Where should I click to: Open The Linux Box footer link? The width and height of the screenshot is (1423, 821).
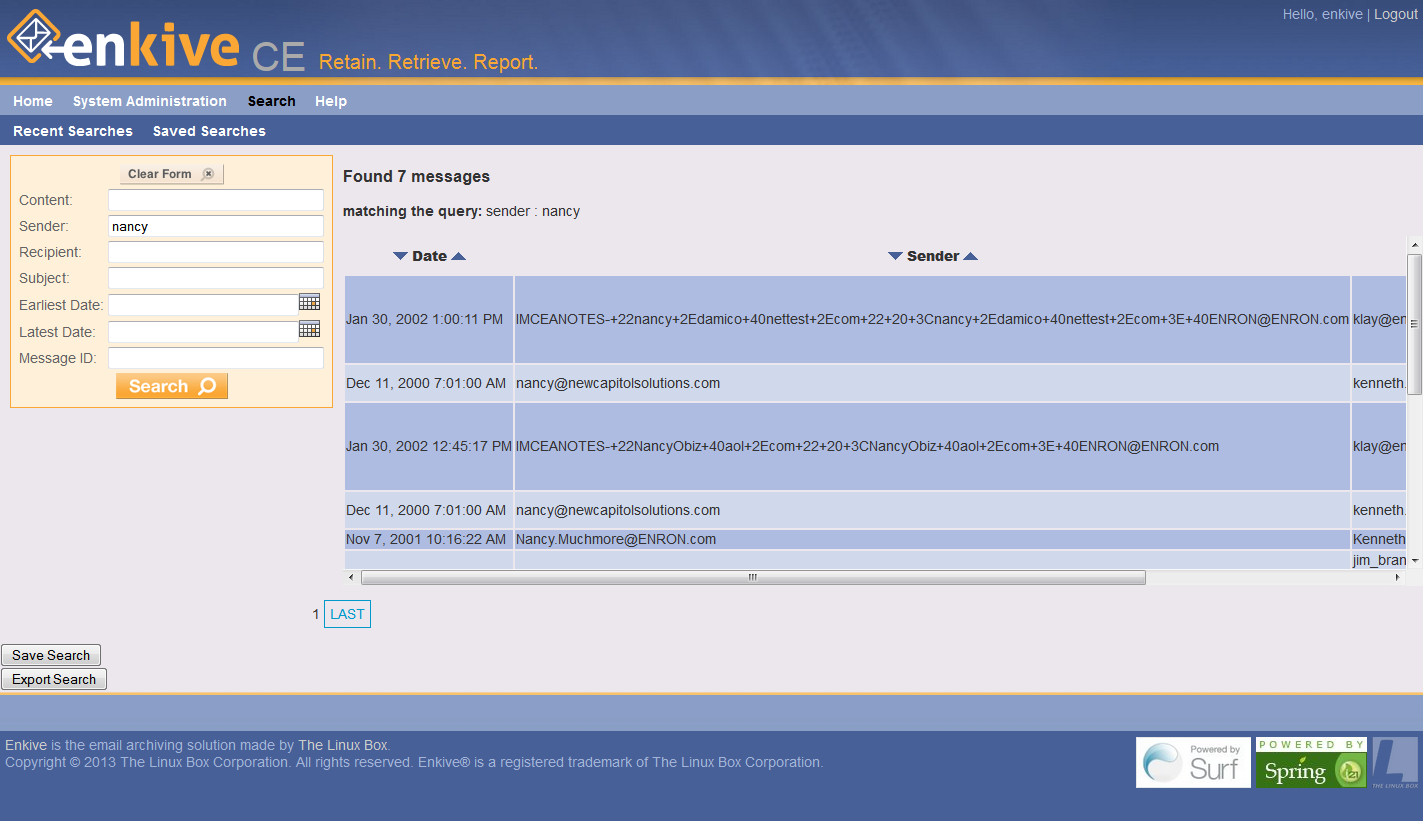click(x=343, y=744)
